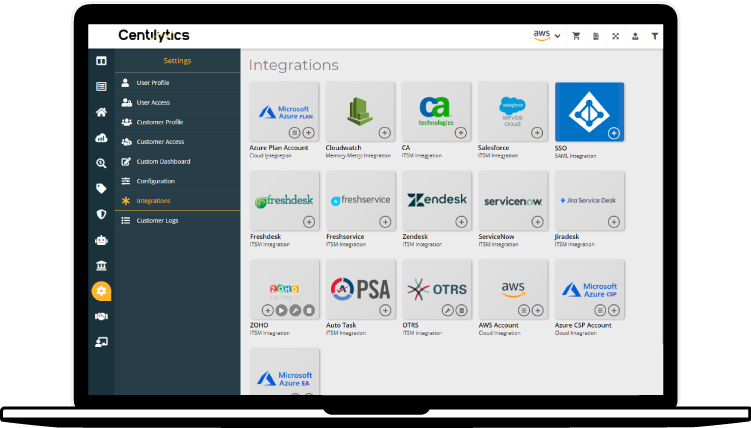Go to Customer Profile

pos(177,122)
